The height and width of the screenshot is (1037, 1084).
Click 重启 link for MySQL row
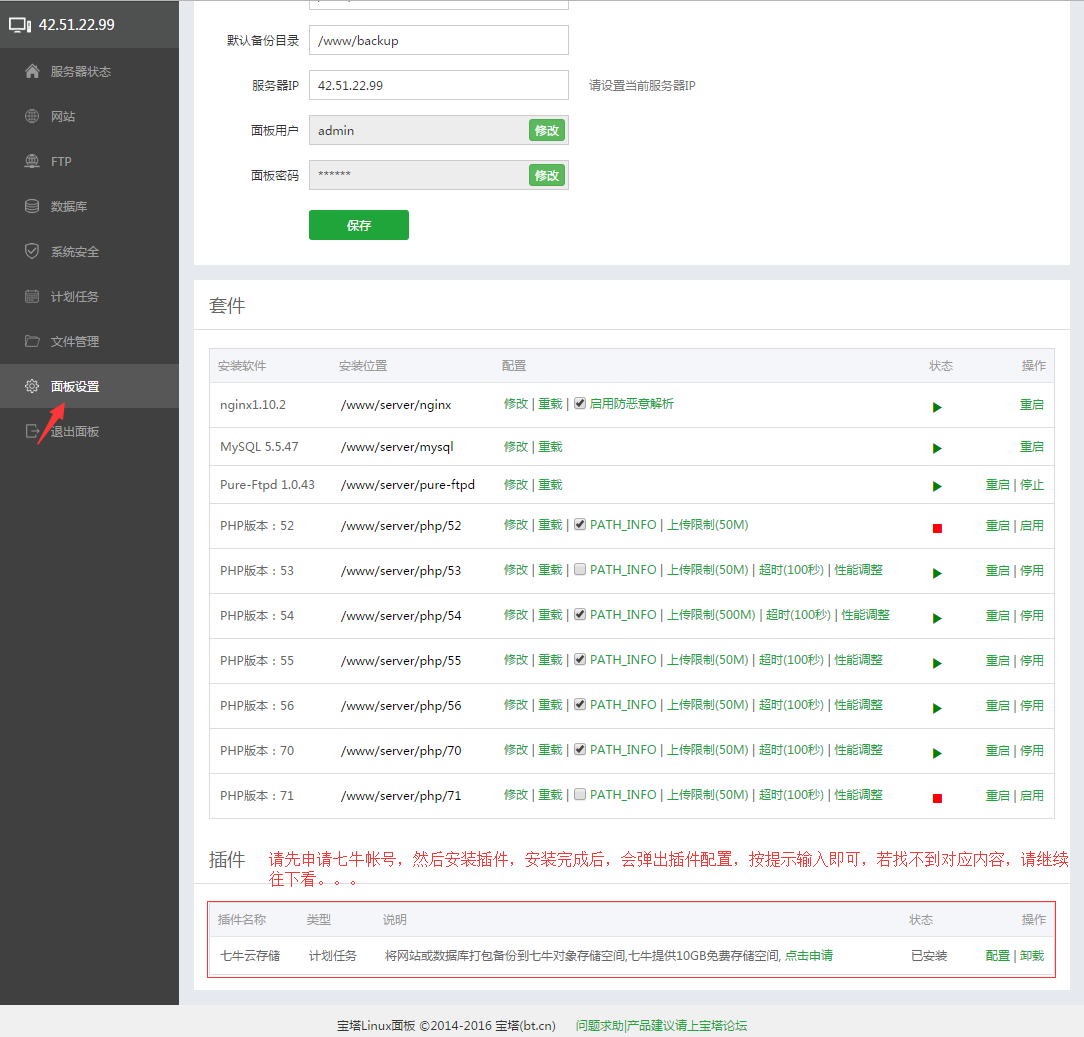[1031, 447]
